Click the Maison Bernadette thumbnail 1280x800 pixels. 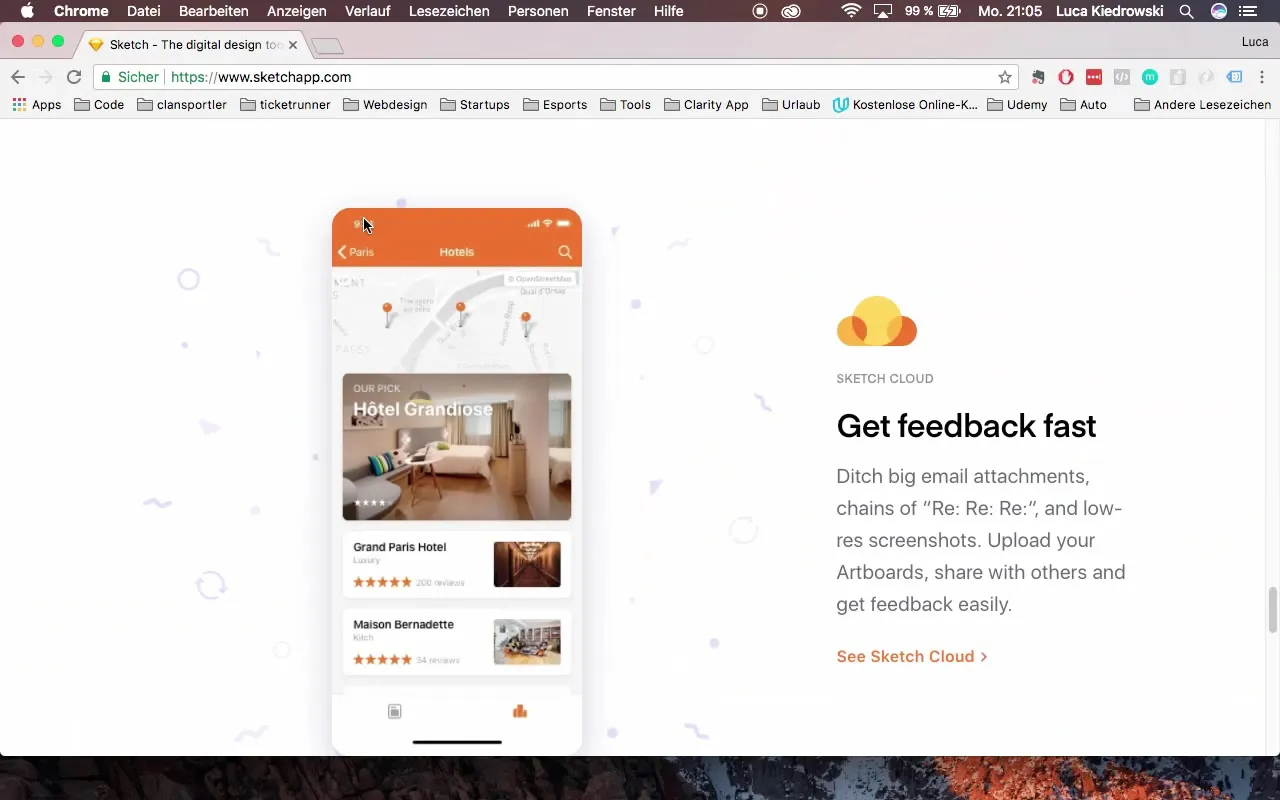pos(527,642)
